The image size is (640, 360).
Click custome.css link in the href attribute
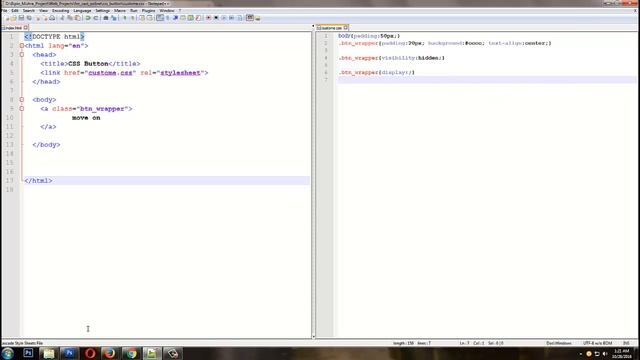coord(110,73)
